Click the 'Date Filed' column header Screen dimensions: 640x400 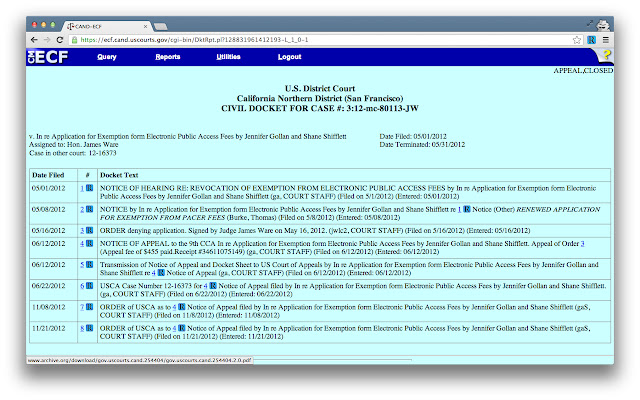tap(48, 175)
